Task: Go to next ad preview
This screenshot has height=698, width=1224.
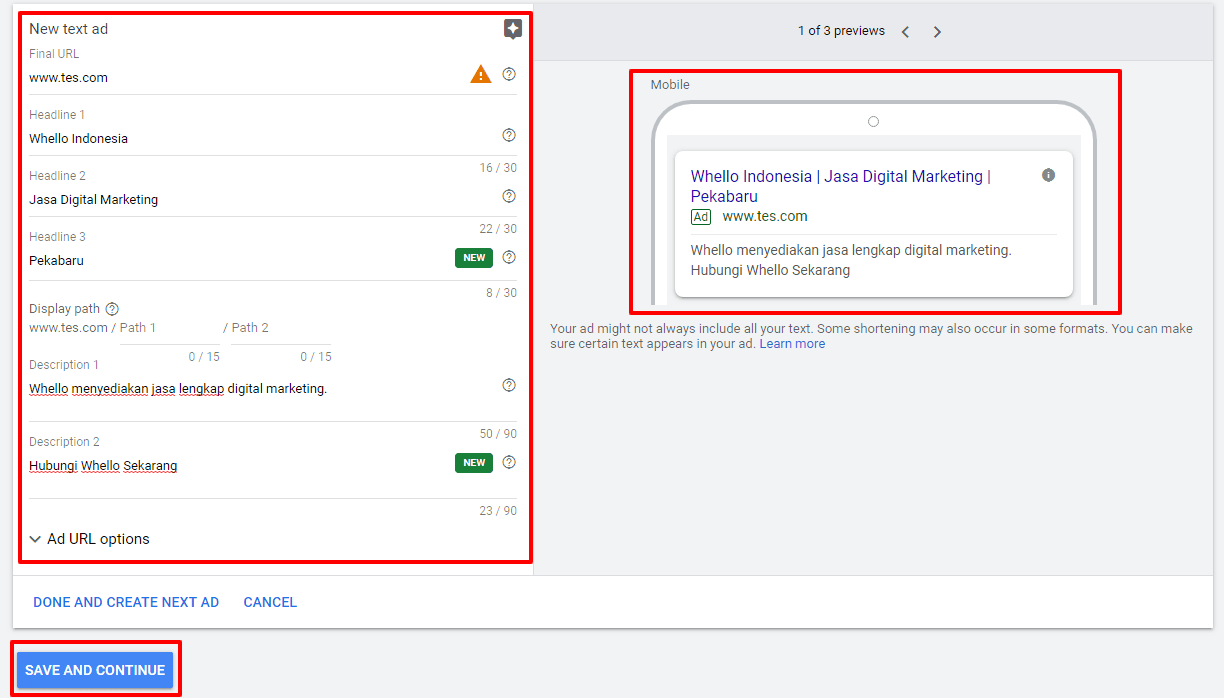Action: 937,32
